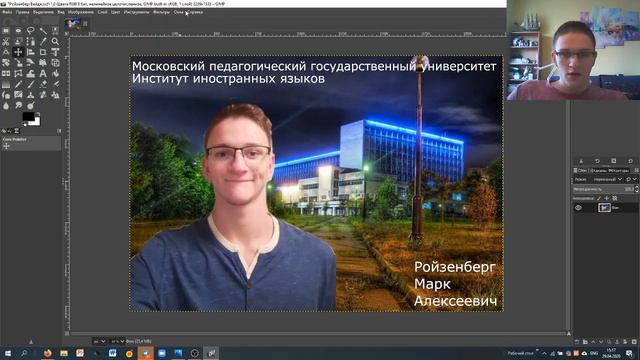Open the Слой menu
The height and width of the screenshot is (360, 640).
pos(102,12)
